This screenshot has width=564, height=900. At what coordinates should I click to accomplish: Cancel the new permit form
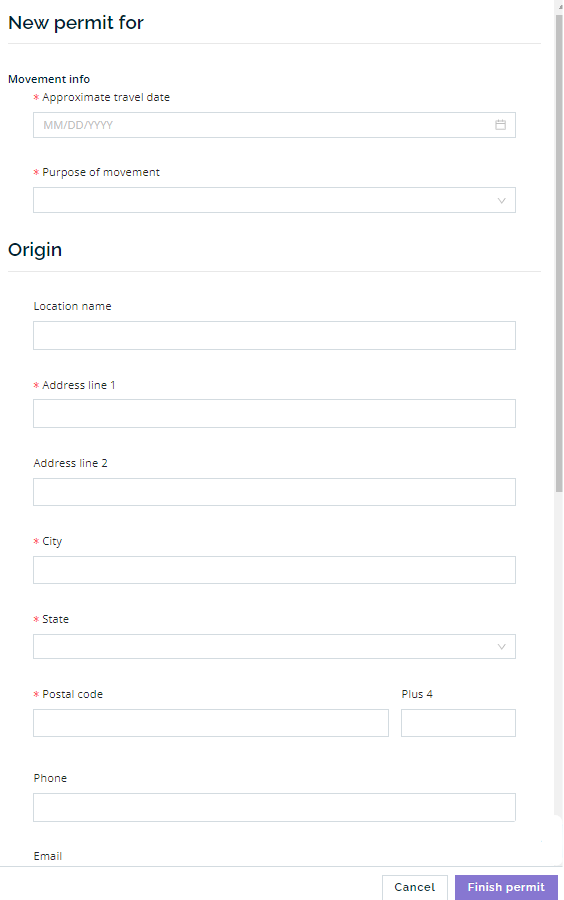point(415,887)
